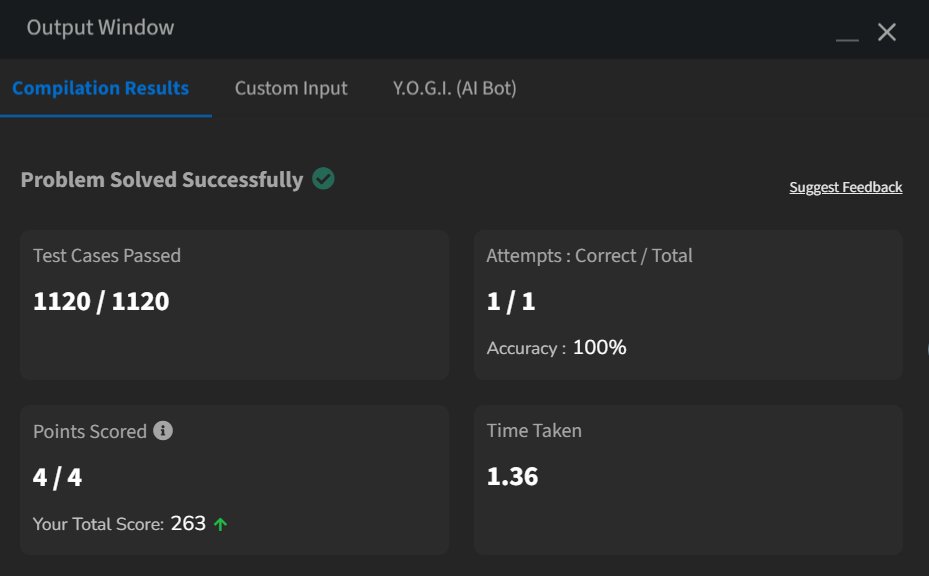Open the Points Scored info icon

click(x=163, y=430)
